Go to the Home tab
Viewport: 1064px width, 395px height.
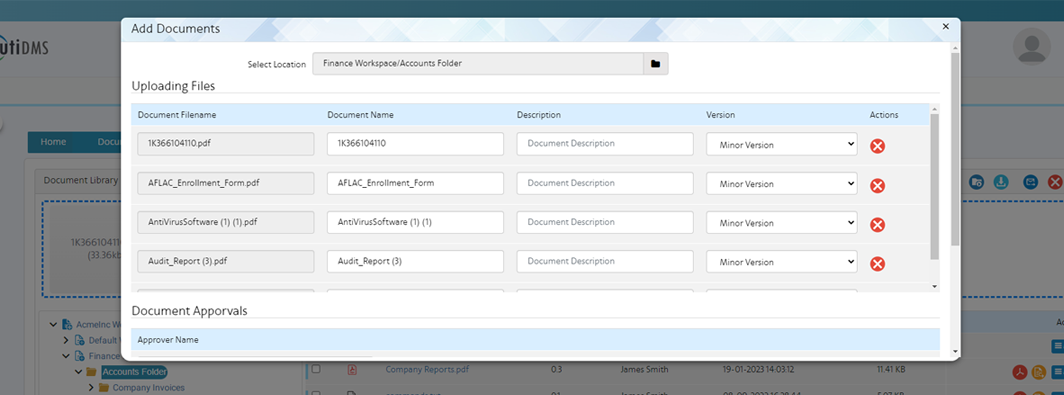[53, 143]
